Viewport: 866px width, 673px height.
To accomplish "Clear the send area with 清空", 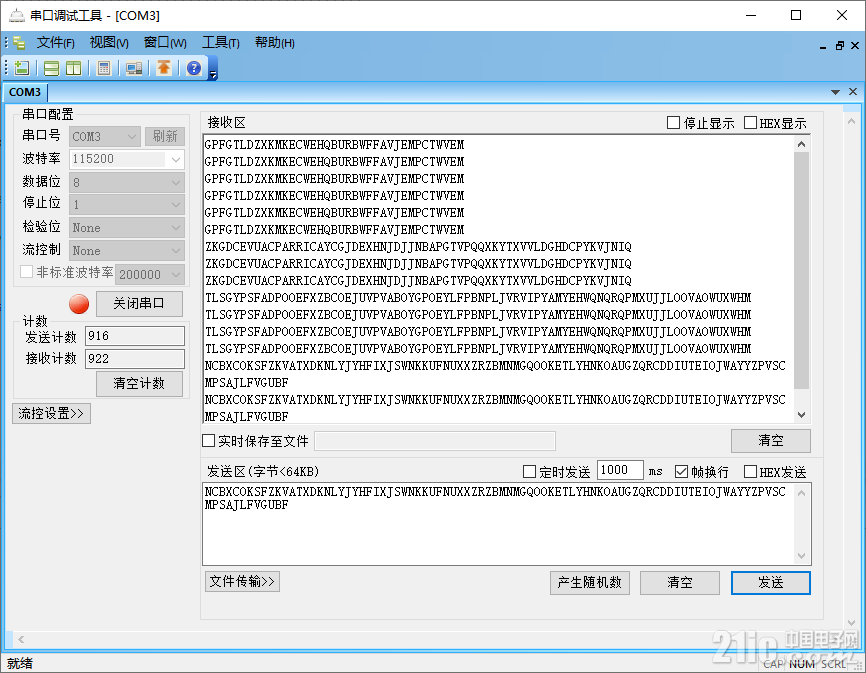I will [680, 582].
